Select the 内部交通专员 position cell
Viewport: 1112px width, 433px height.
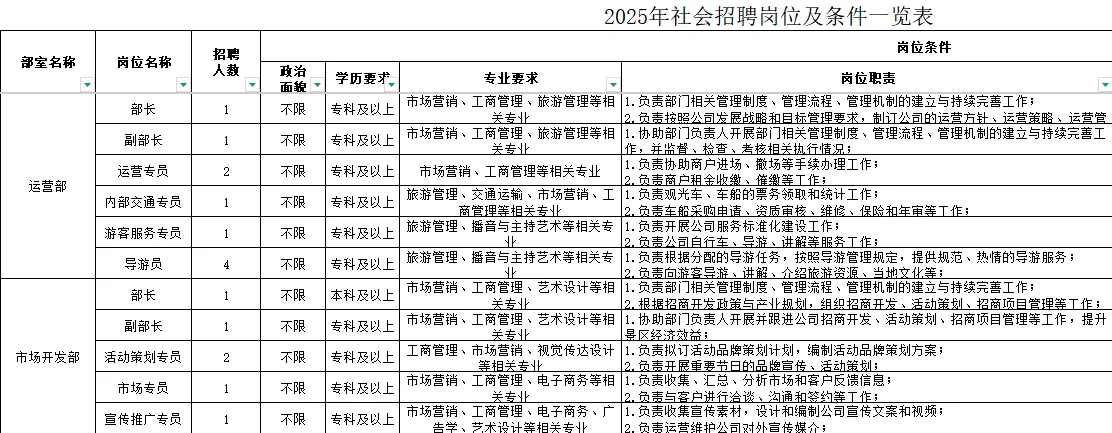[143, 202]
